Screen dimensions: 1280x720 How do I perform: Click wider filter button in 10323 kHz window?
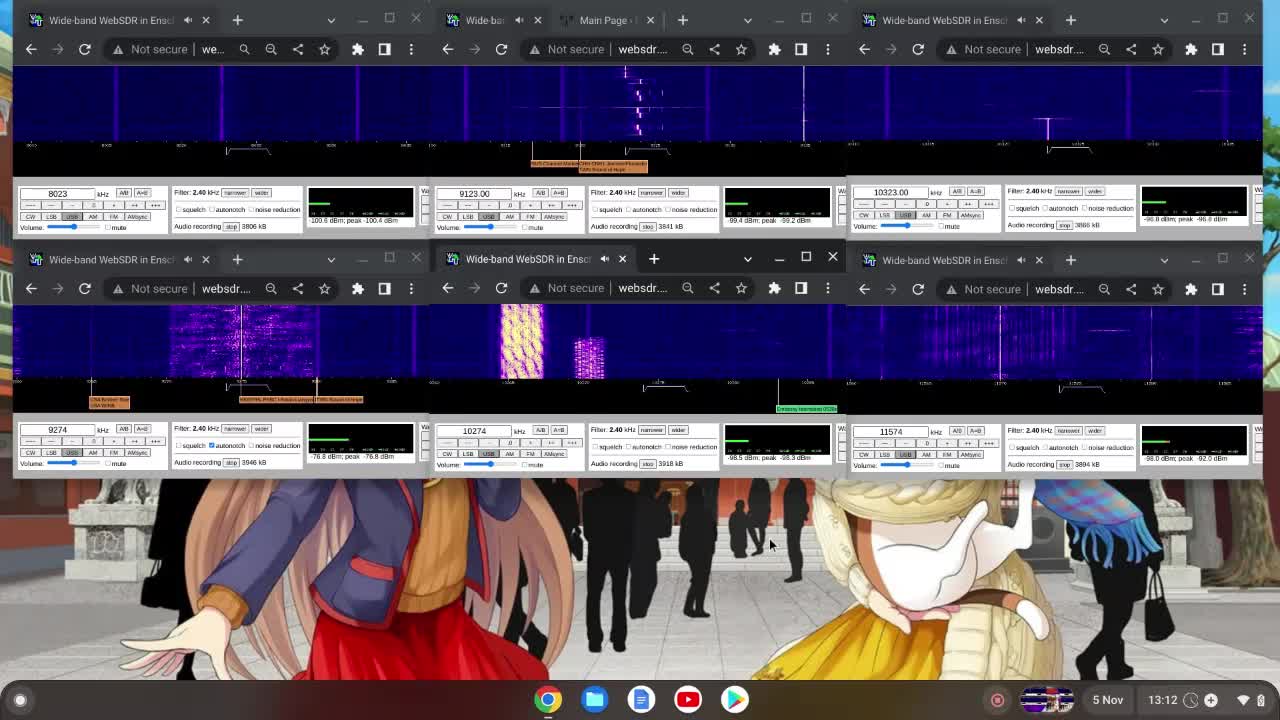pos(1095,191)
